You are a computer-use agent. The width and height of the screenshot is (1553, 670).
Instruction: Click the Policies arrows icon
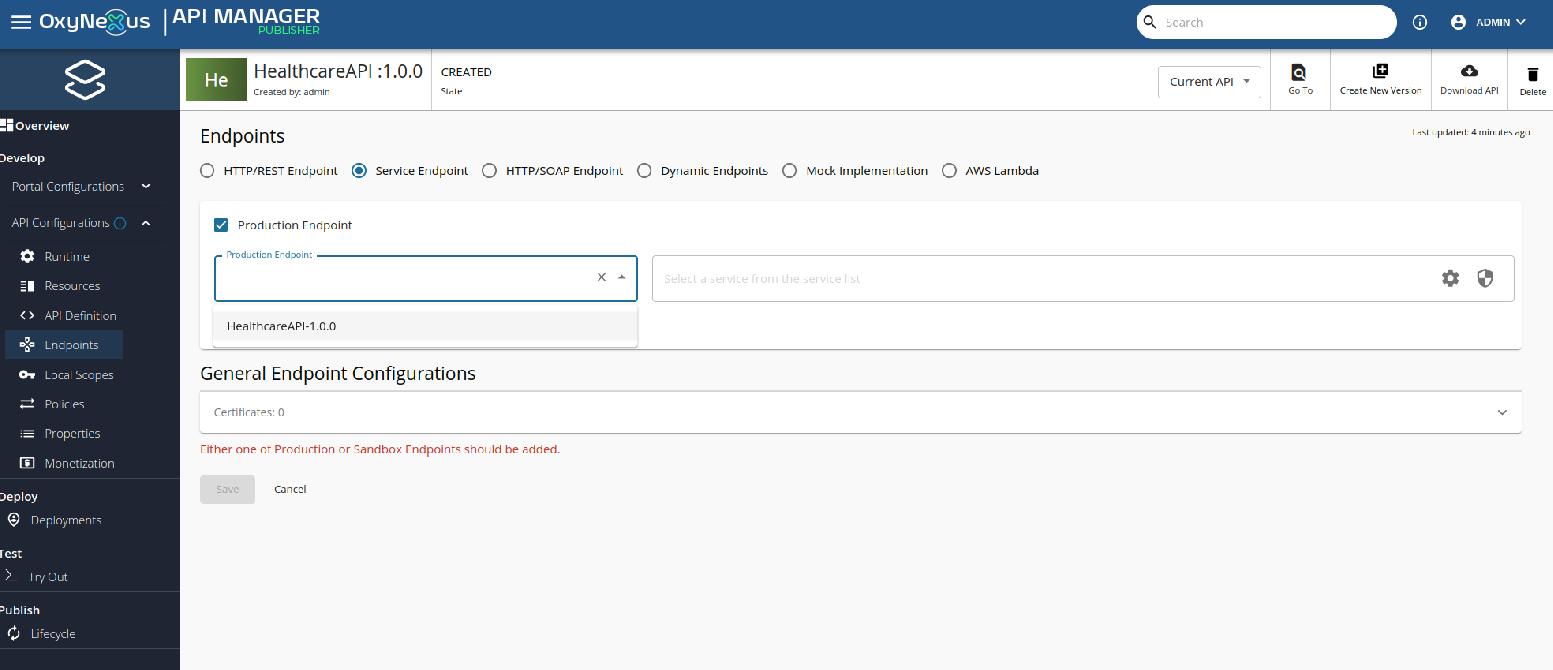(x=28, y=404)
